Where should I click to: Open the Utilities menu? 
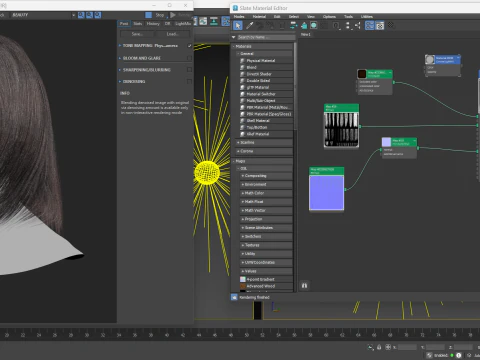tap(367, 16)
